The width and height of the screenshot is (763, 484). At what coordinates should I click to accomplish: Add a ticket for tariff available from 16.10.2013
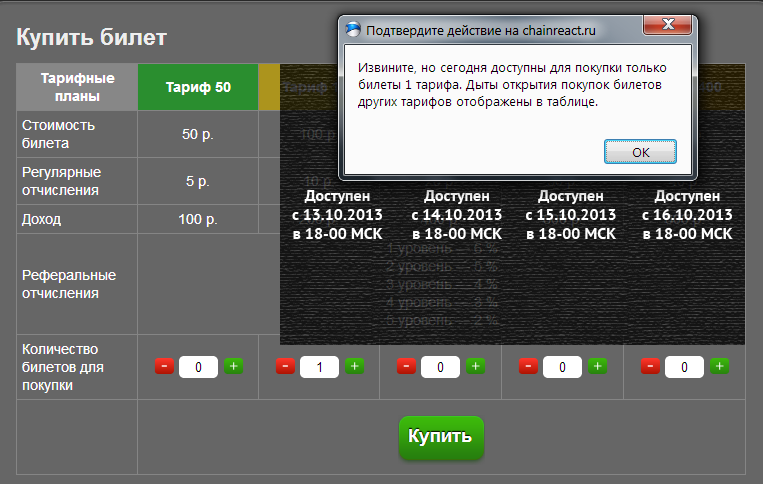(x=719, y=367)
